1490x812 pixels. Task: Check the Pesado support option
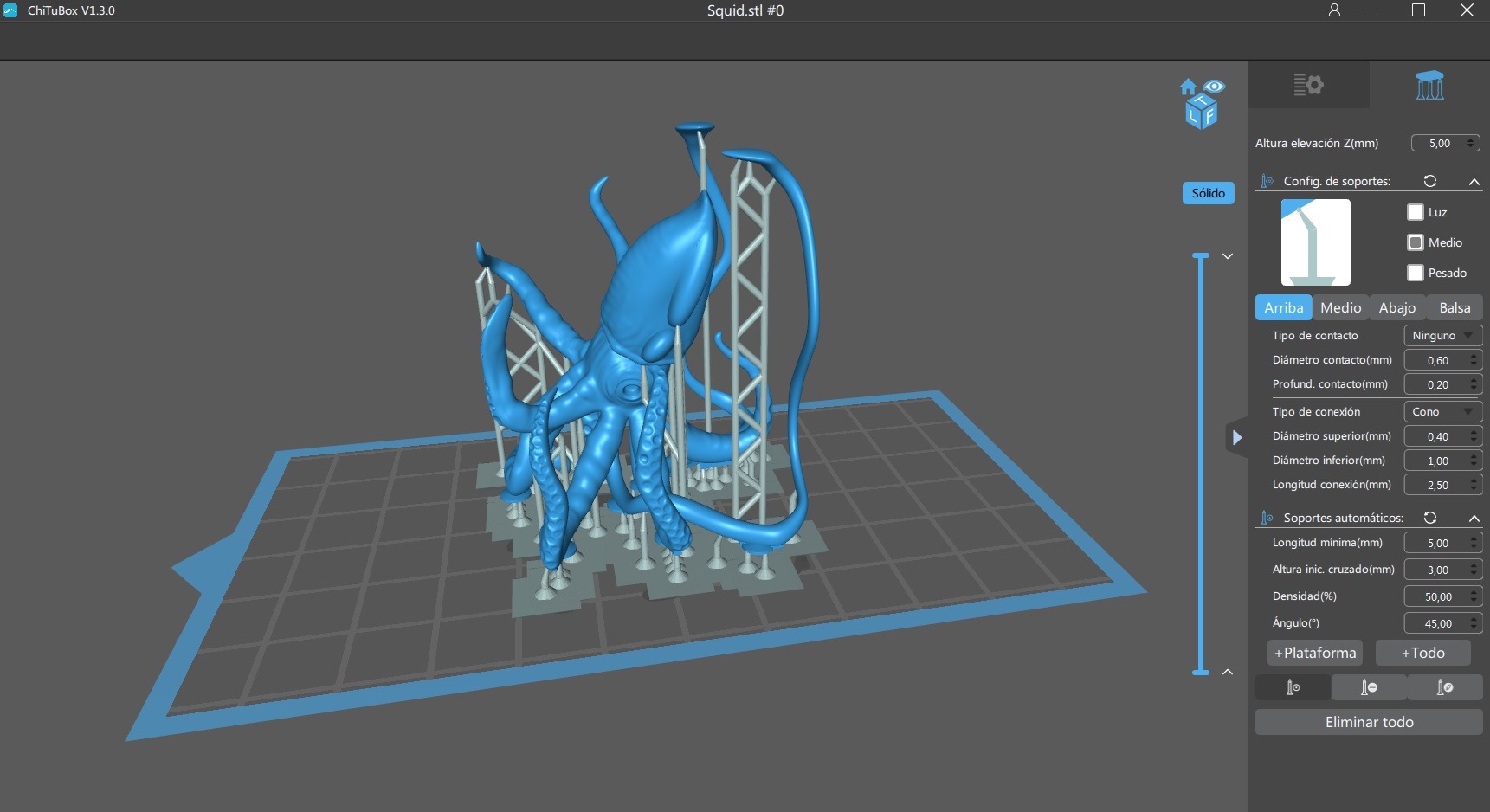click(x=1416, y=273)
